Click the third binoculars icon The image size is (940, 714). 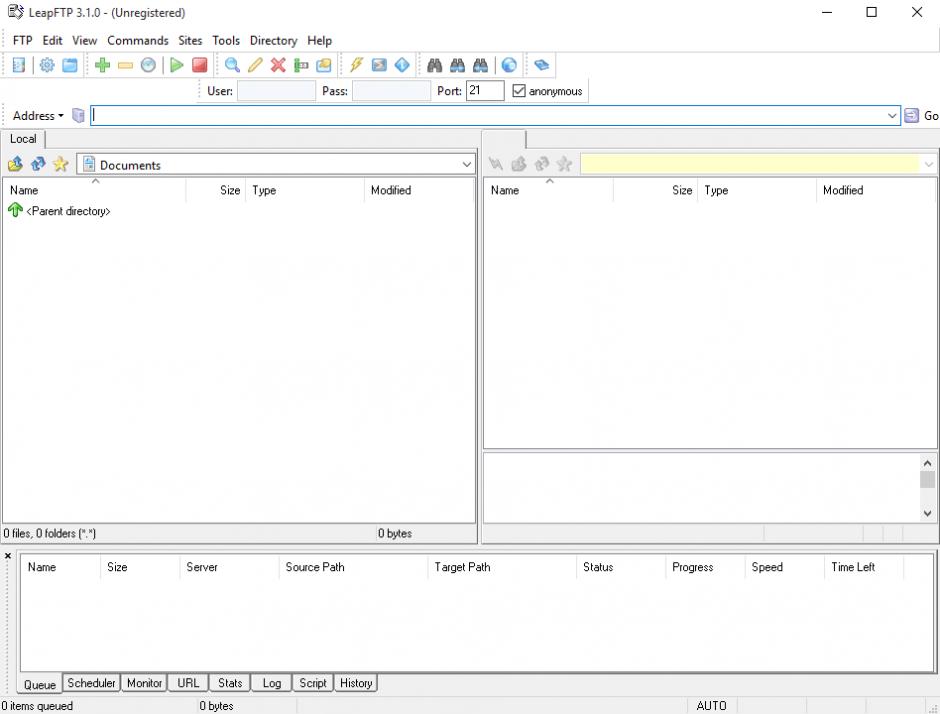click(480, 65)
